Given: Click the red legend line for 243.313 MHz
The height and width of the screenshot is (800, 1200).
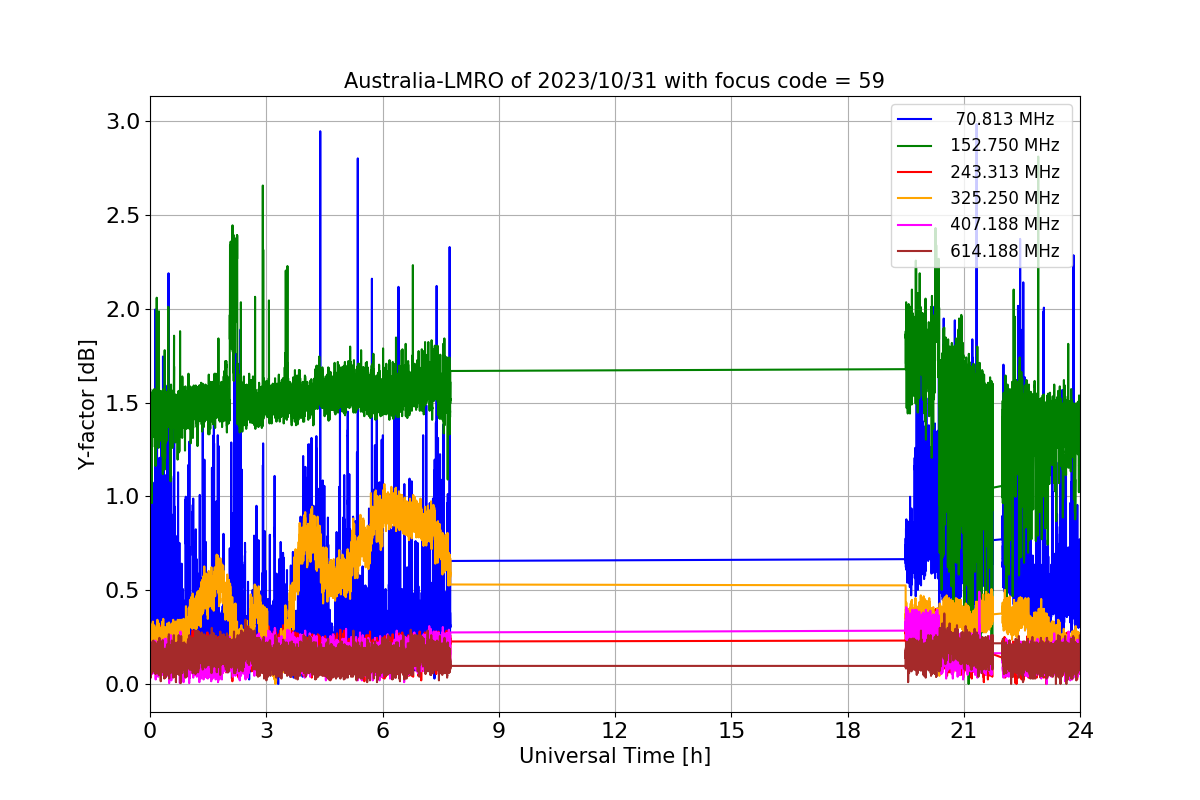Looking at the screenshot, I should tap(915, 172).
